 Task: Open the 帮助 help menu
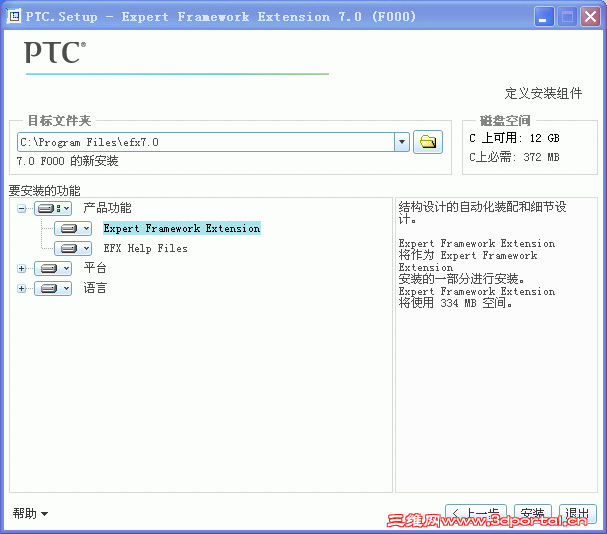pyautogui.click(x=30, y=513)
